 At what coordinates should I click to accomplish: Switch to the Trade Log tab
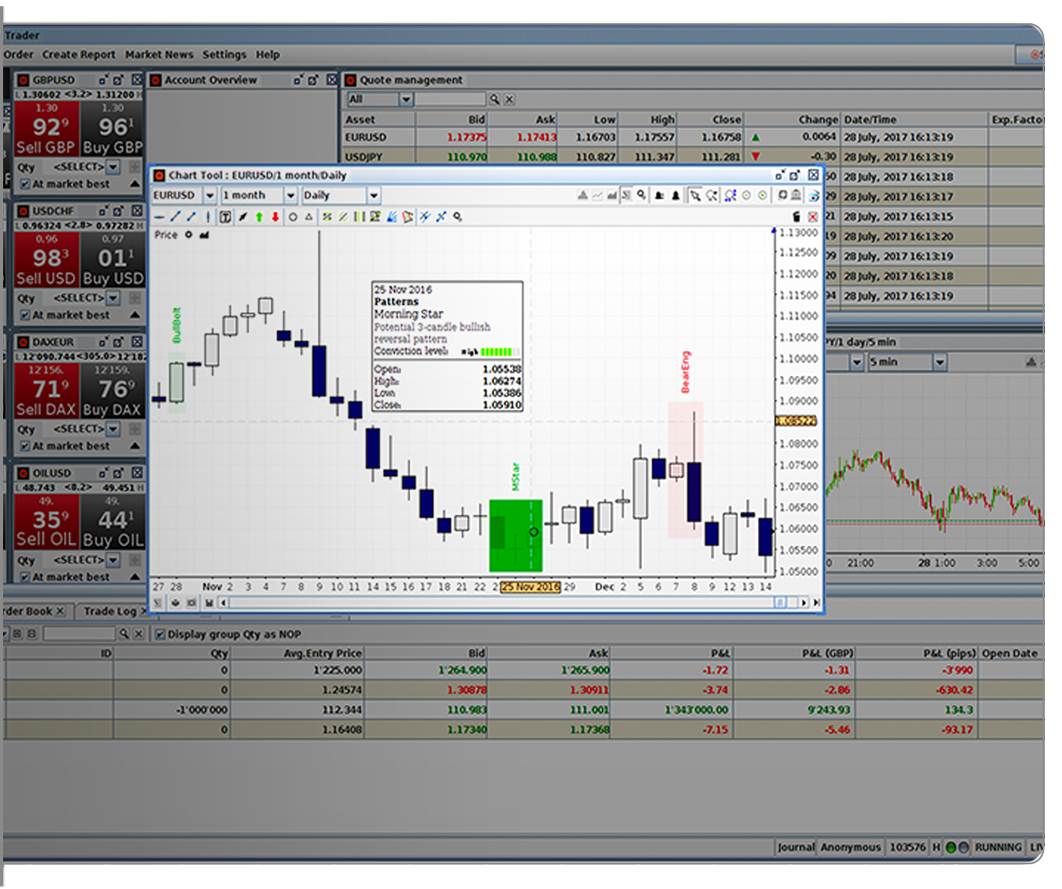tap(103, 611)
